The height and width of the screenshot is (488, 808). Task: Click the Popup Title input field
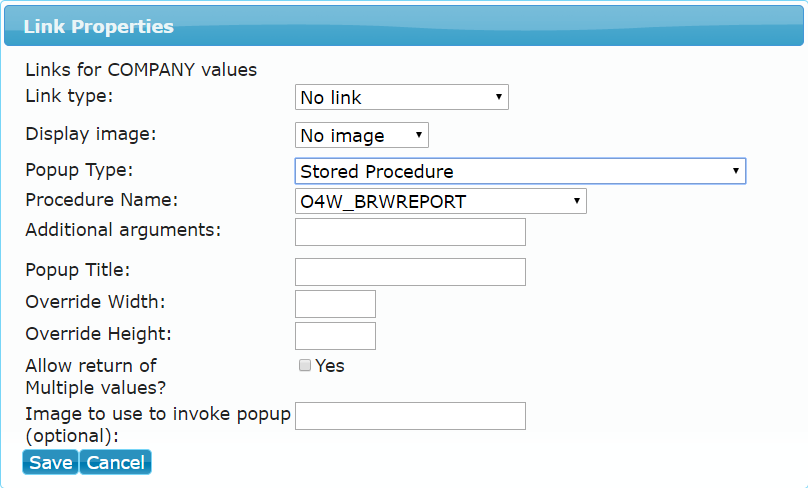410,272
